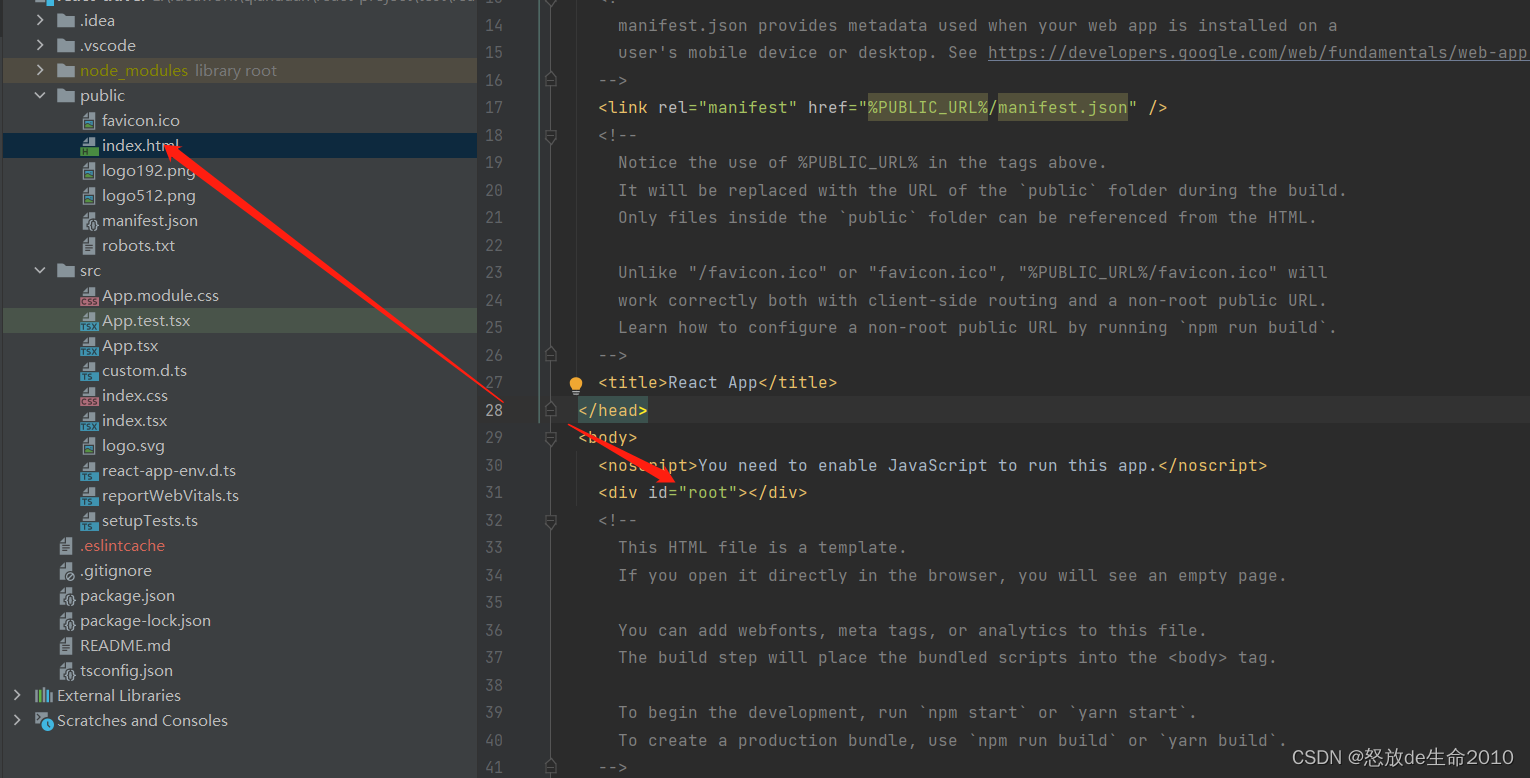Click the react-app-env.d.ts file icon
The height and width of the screenshot is (778, 1530).
89,471
